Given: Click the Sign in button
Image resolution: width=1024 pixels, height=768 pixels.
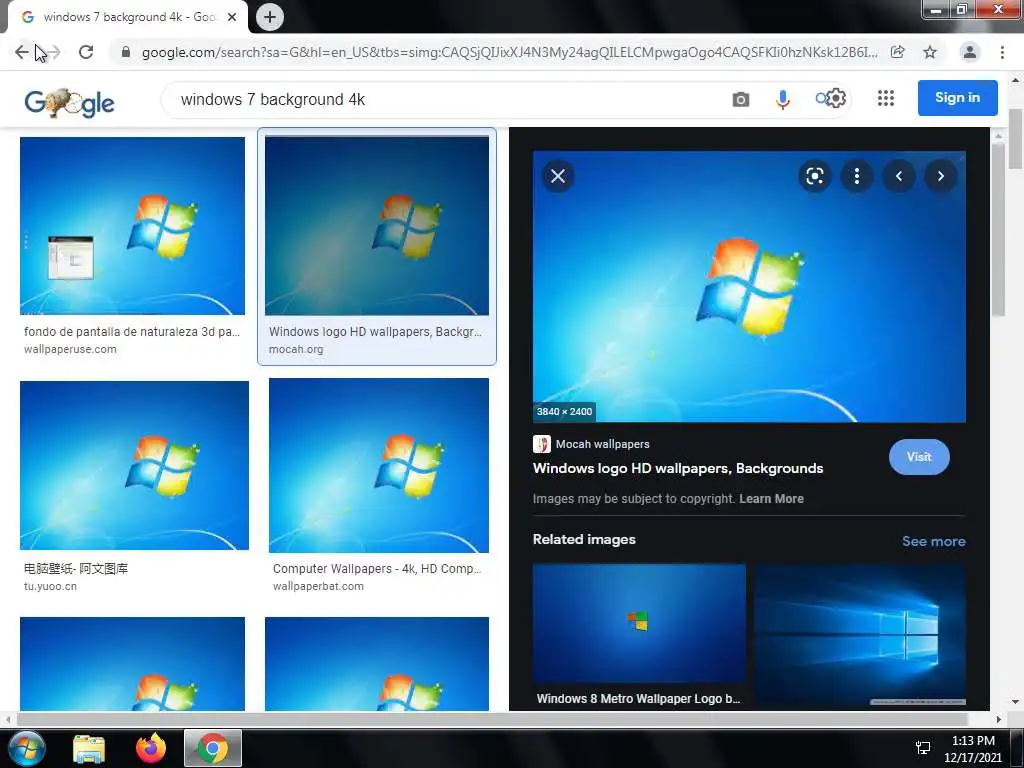Looking at the screenshot, I should [957, 98].
